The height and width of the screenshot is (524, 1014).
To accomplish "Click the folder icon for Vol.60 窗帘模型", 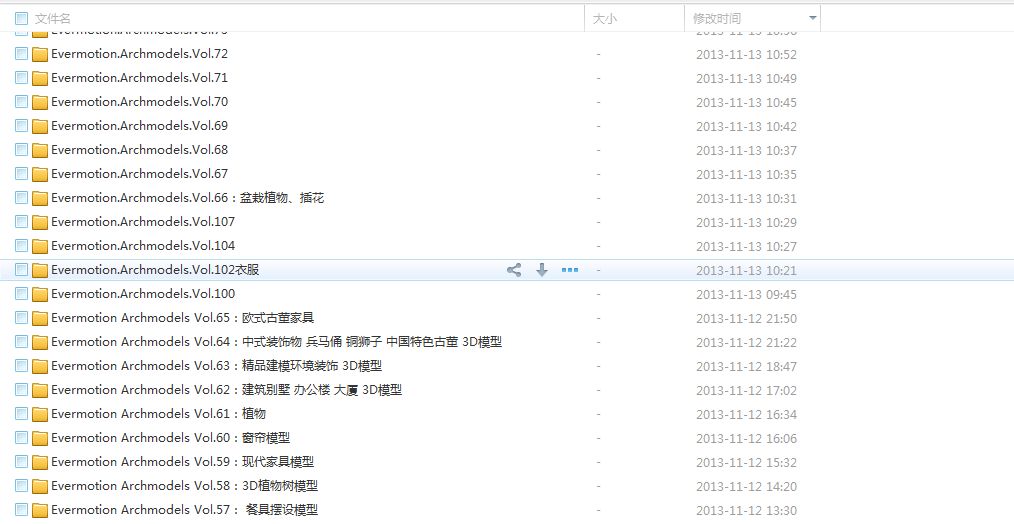I will pyautogui.click(x=40, y=438).
